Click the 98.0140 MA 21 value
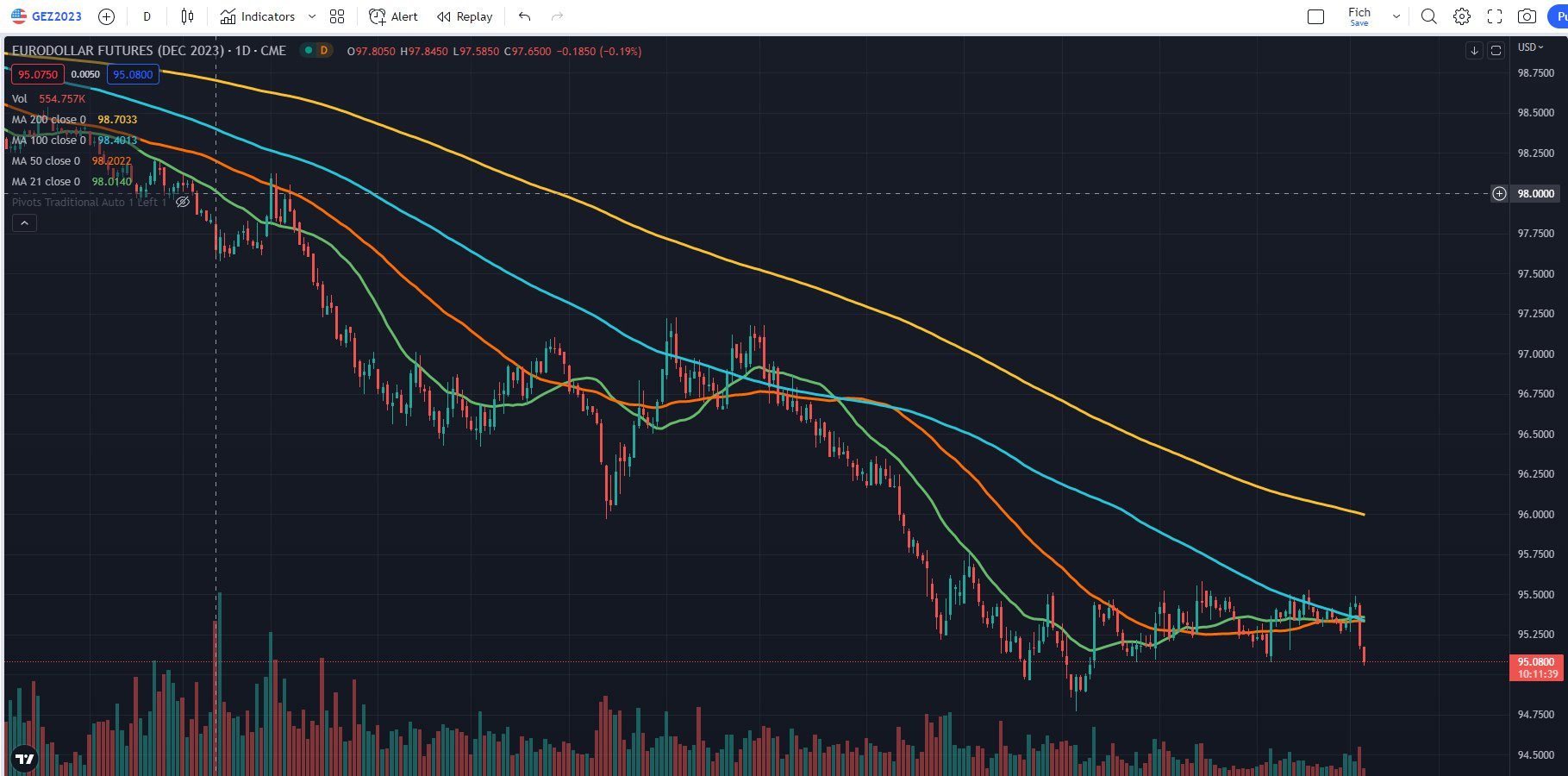 click(x=112, y=181)
